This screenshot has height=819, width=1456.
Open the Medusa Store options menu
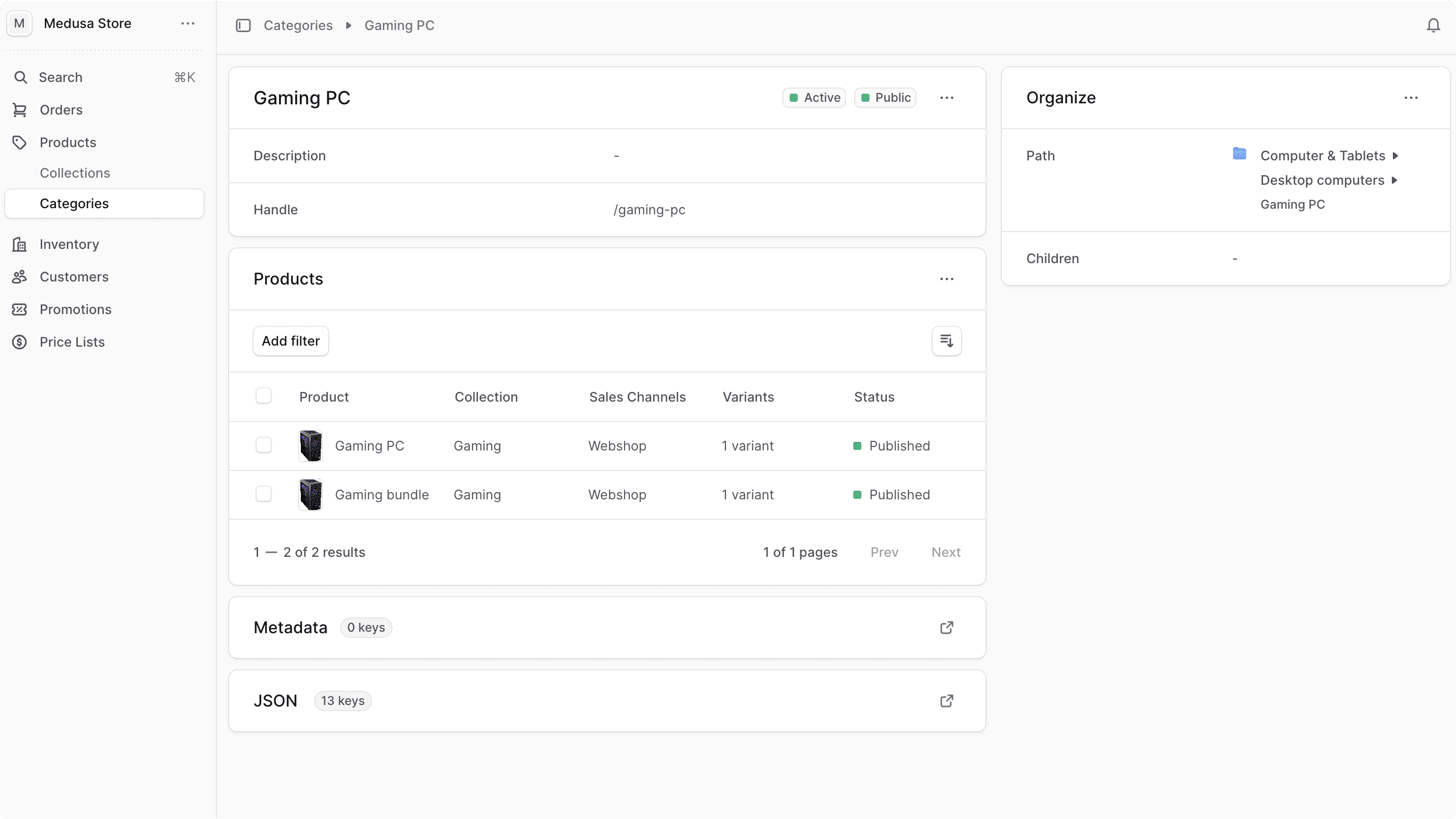187,23
